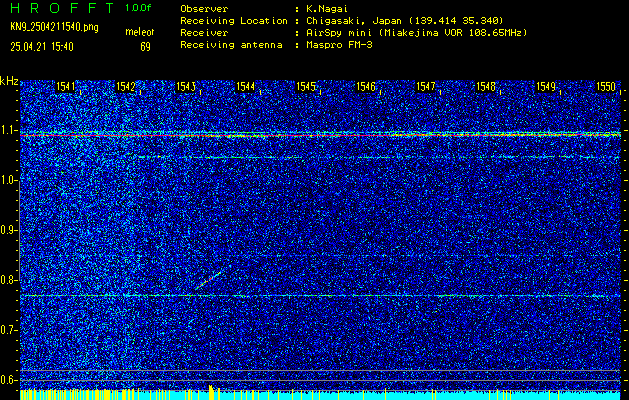Viewport: 629px width, 400px height.
Task: Click the 1542 time marker
Action: [126, 87]
